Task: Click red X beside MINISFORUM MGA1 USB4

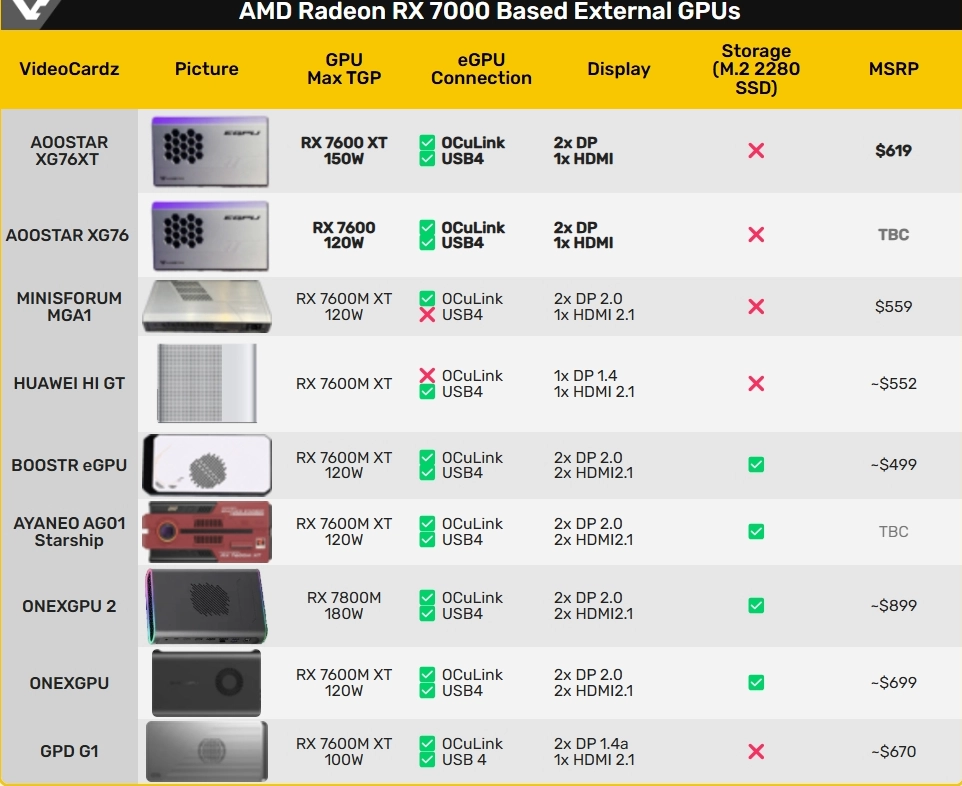Action: [x=427, y=315]
